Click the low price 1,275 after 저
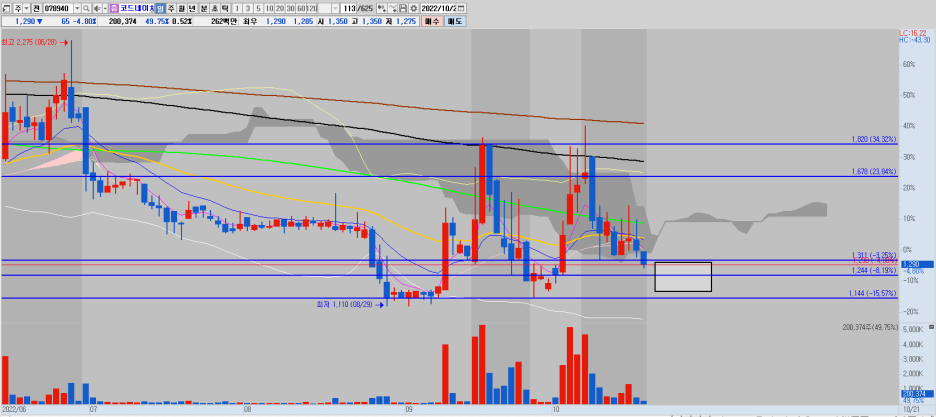The height and width of the screenshot is (417, 936). (x=406, y=21)
